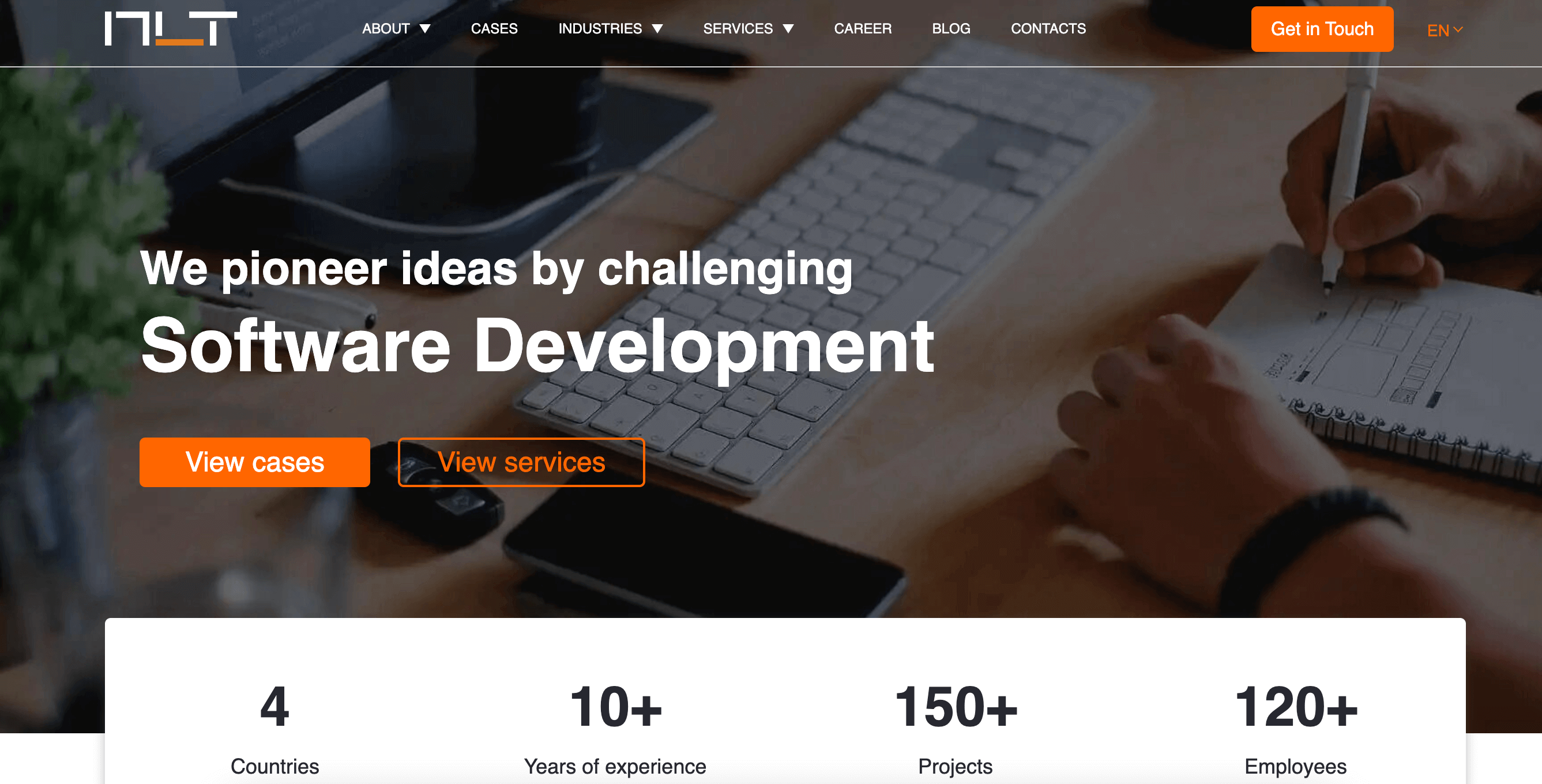
Task: Click the Get in Touch button
Action: tap(1322, 28)
